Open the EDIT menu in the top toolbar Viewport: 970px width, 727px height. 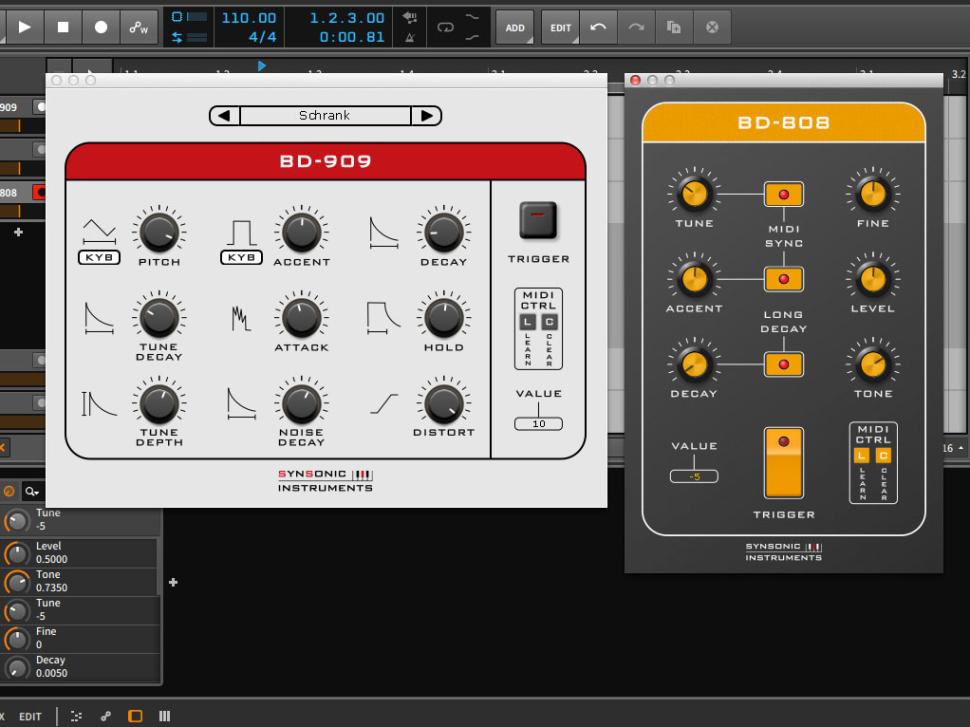click(559, 27)
